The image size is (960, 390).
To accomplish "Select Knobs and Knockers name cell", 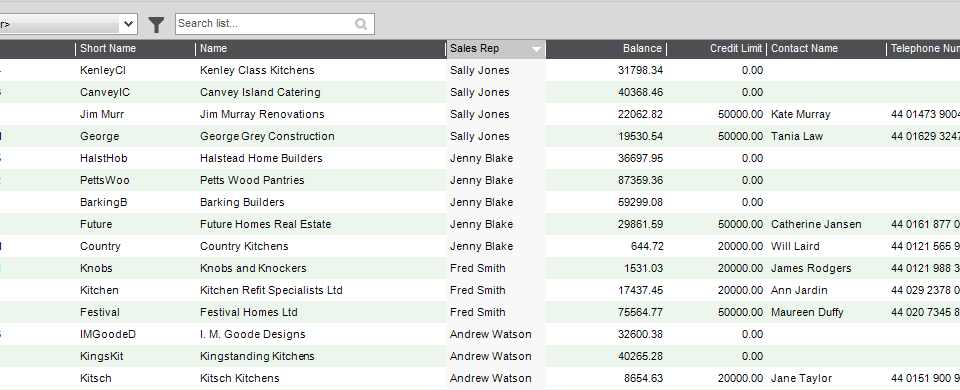I will [x=253, y=269].
